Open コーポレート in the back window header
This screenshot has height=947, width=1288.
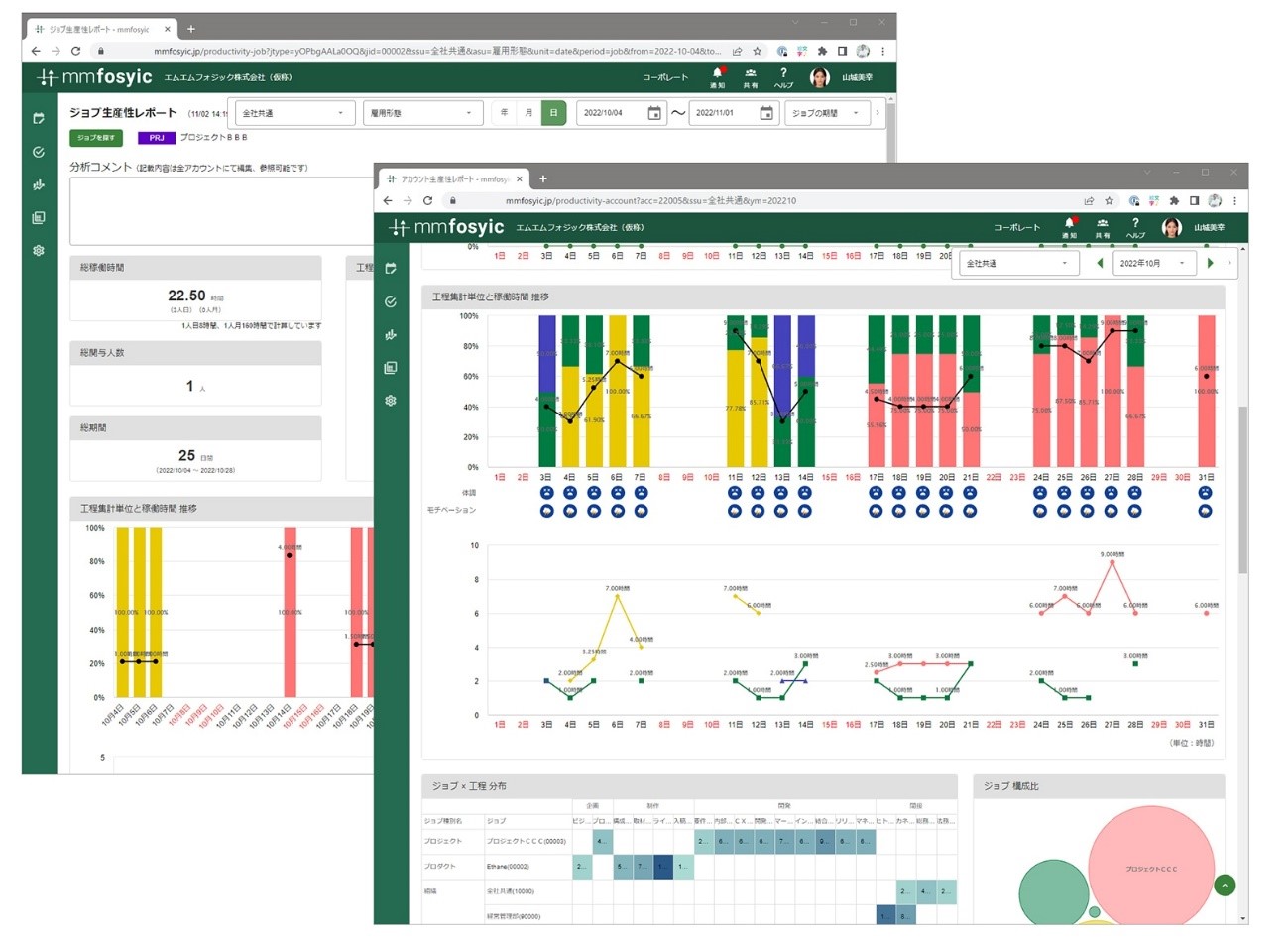665,77
